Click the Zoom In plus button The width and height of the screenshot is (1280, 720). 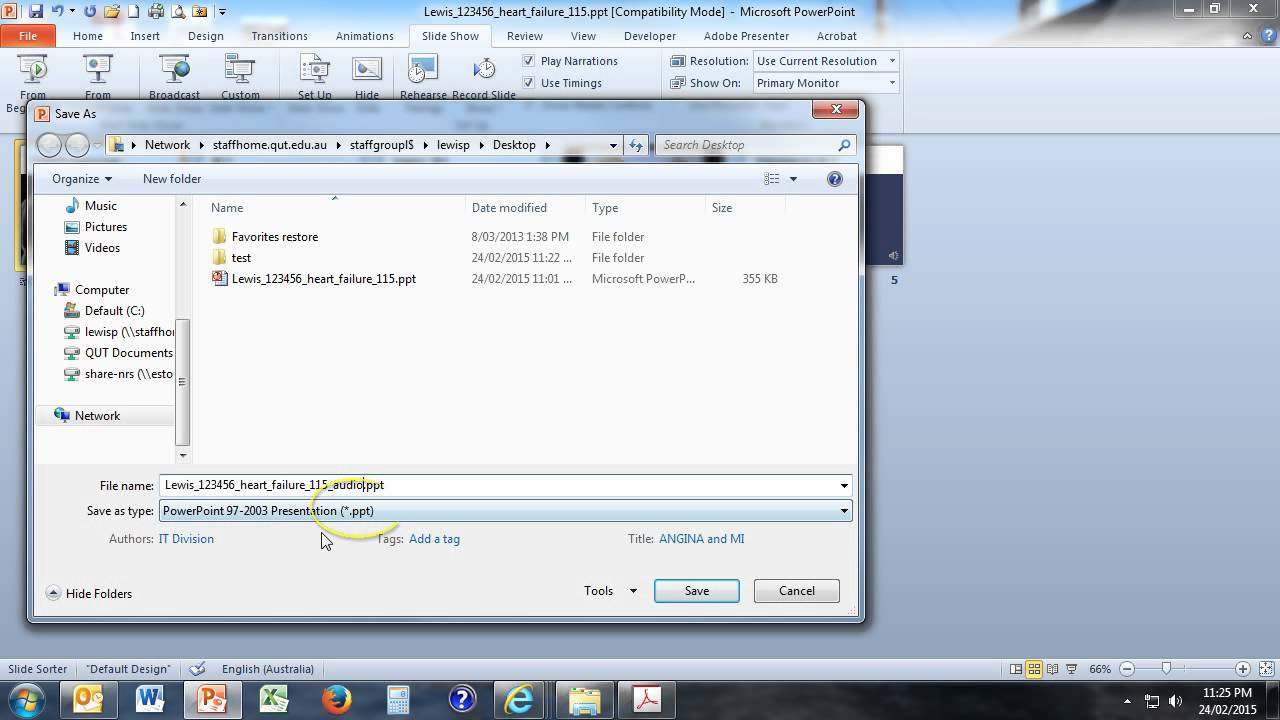tap(1243, 669)
